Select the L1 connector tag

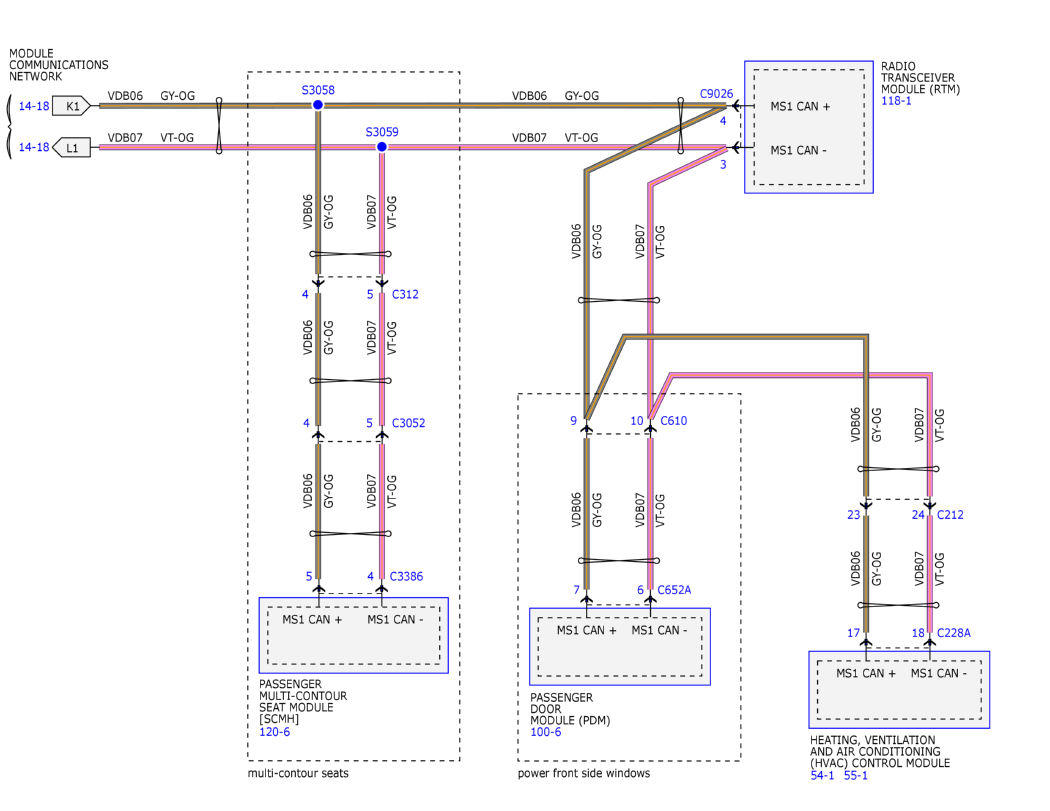point(72,147)
